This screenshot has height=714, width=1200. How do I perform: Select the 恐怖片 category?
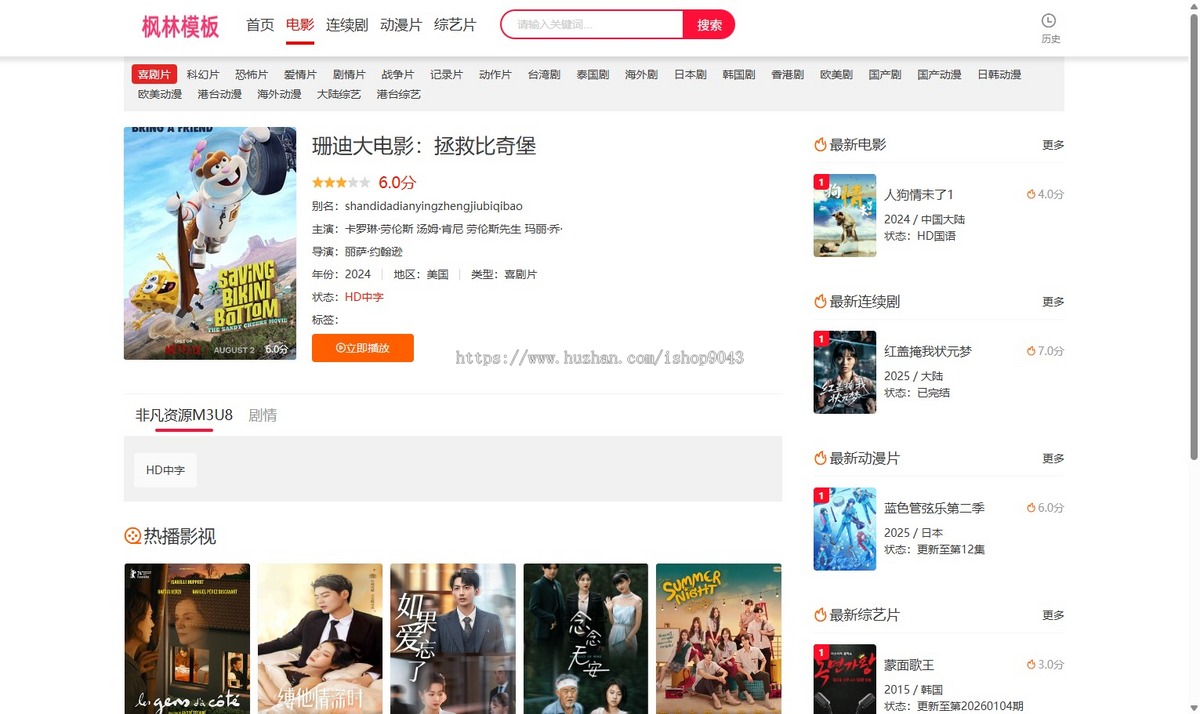[252, 75]
